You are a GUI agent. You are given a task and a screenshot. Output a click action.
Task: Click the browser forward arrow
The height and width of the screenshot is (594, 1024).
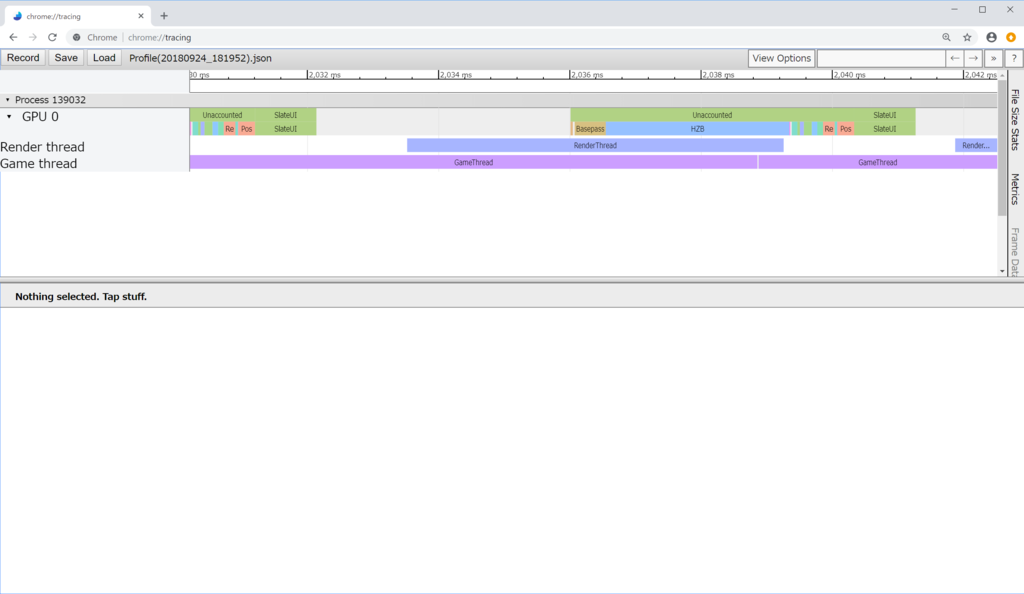pyautogui.click(x=33, y=37)
